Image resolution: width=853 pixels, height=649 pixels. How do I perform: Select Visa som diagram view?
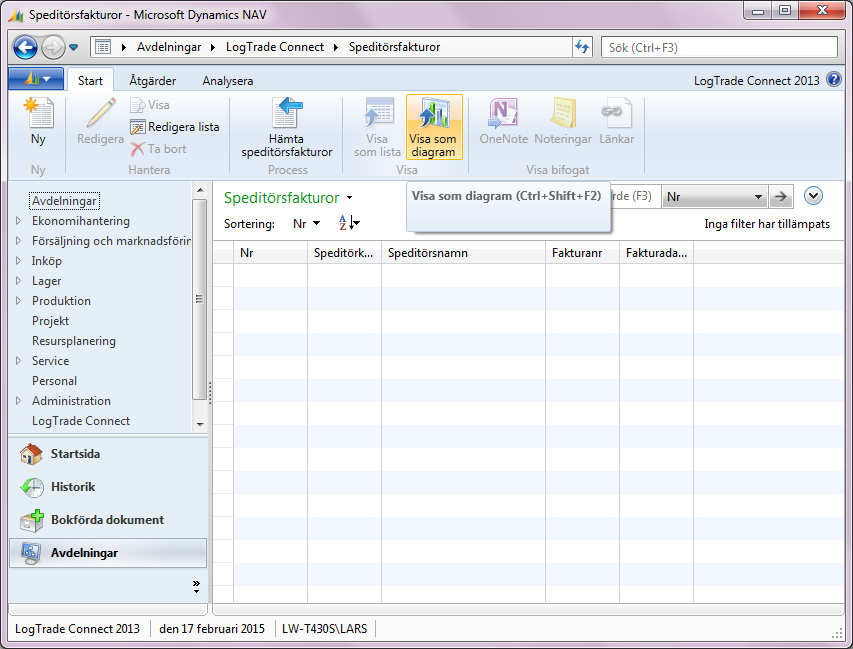pyautogui.click(x=434, y=128)
